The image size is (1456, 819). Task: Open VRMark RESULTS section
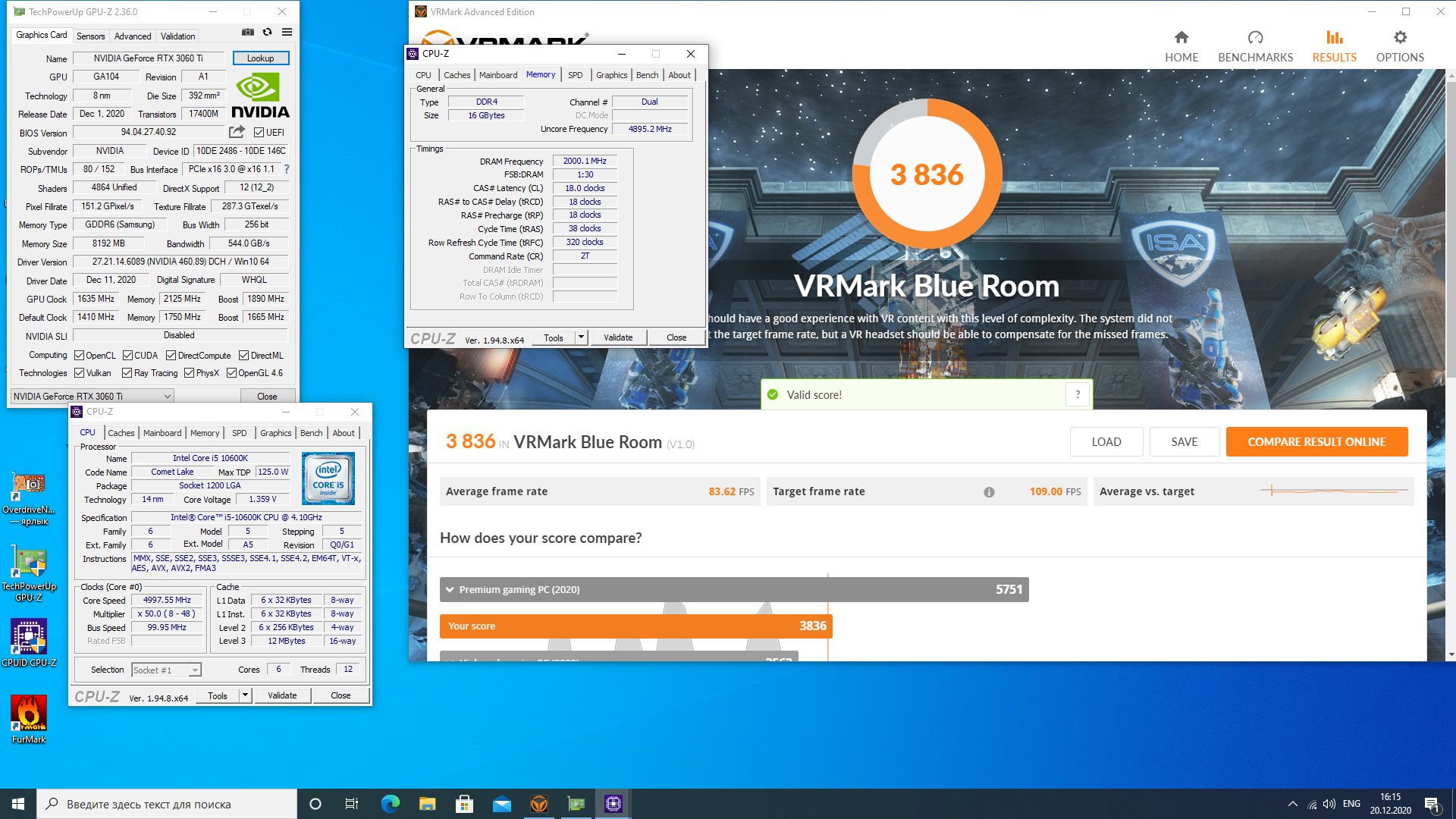coord(1334,47)
